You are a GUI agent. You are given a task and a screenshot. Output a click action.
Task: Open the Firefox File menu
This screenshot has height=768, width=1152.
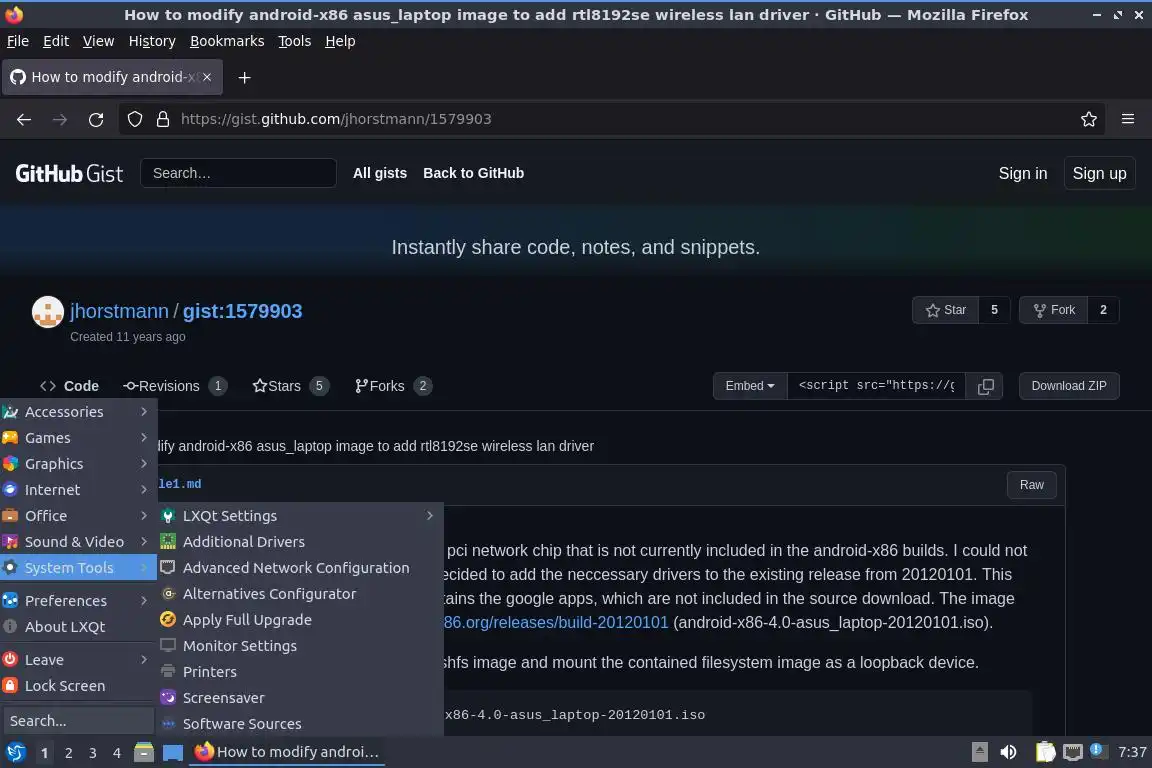pyautogui.click(x=18, y=41)
